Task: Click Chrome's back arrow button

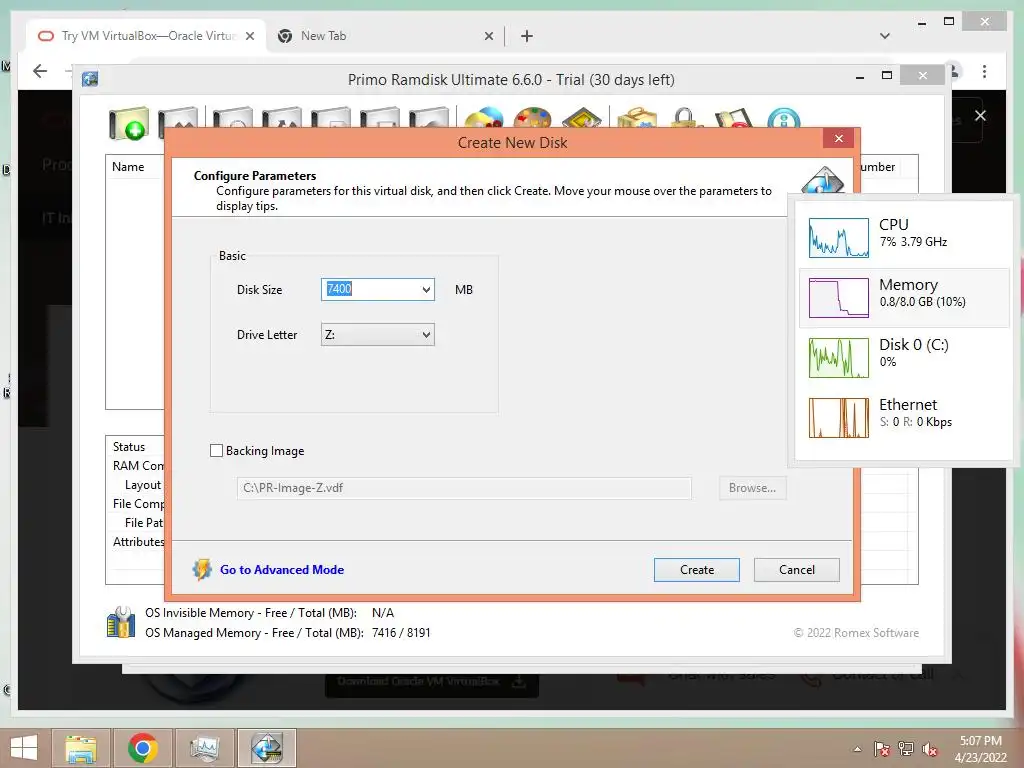Action: (x=40, y=71)
